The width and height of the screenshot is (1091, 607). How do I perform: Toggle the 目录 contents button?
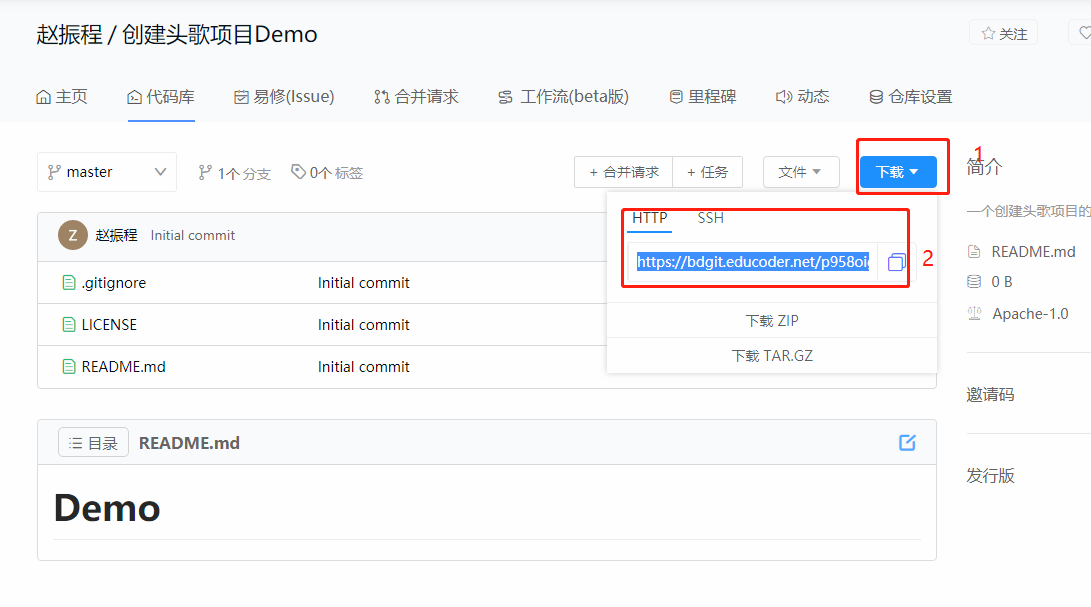(x=93, y=443)
